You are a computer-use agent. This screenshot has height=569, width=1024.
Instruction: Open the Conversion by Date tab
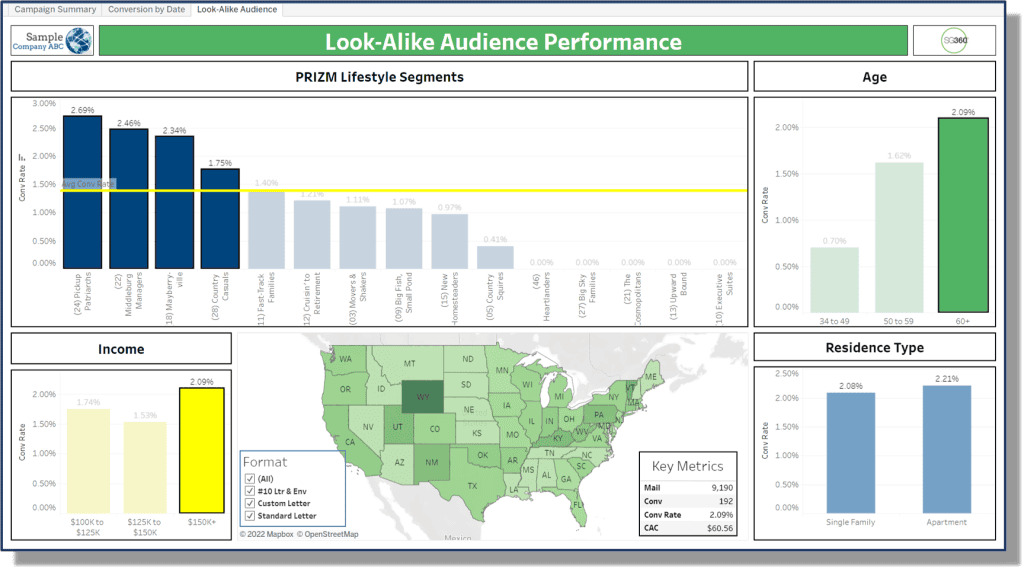(146, 9)
